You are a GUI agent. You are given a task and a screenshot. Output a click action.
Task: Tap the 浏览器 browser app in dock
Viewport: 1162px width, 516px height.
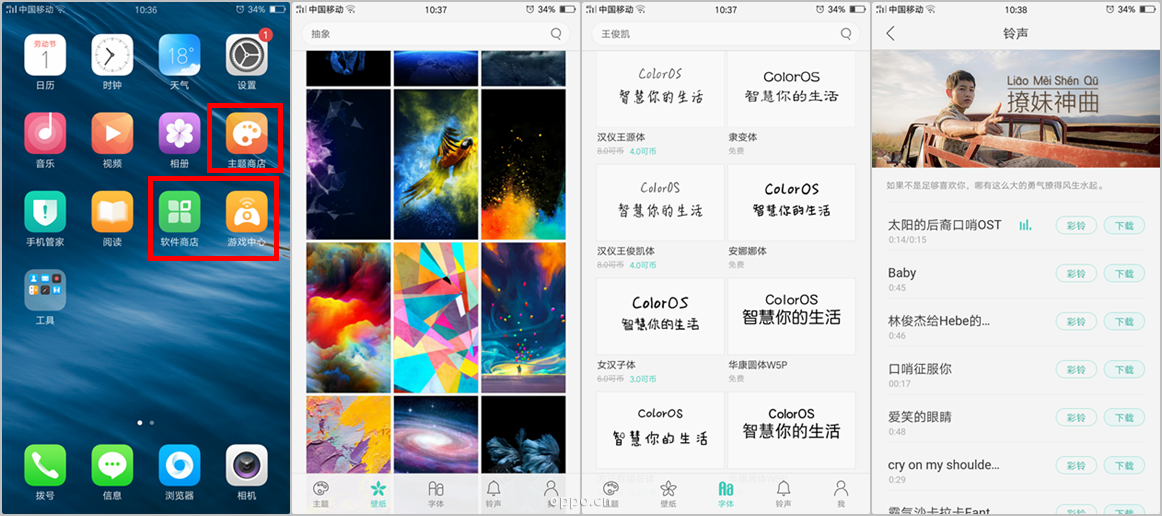(x=179, y=466)
